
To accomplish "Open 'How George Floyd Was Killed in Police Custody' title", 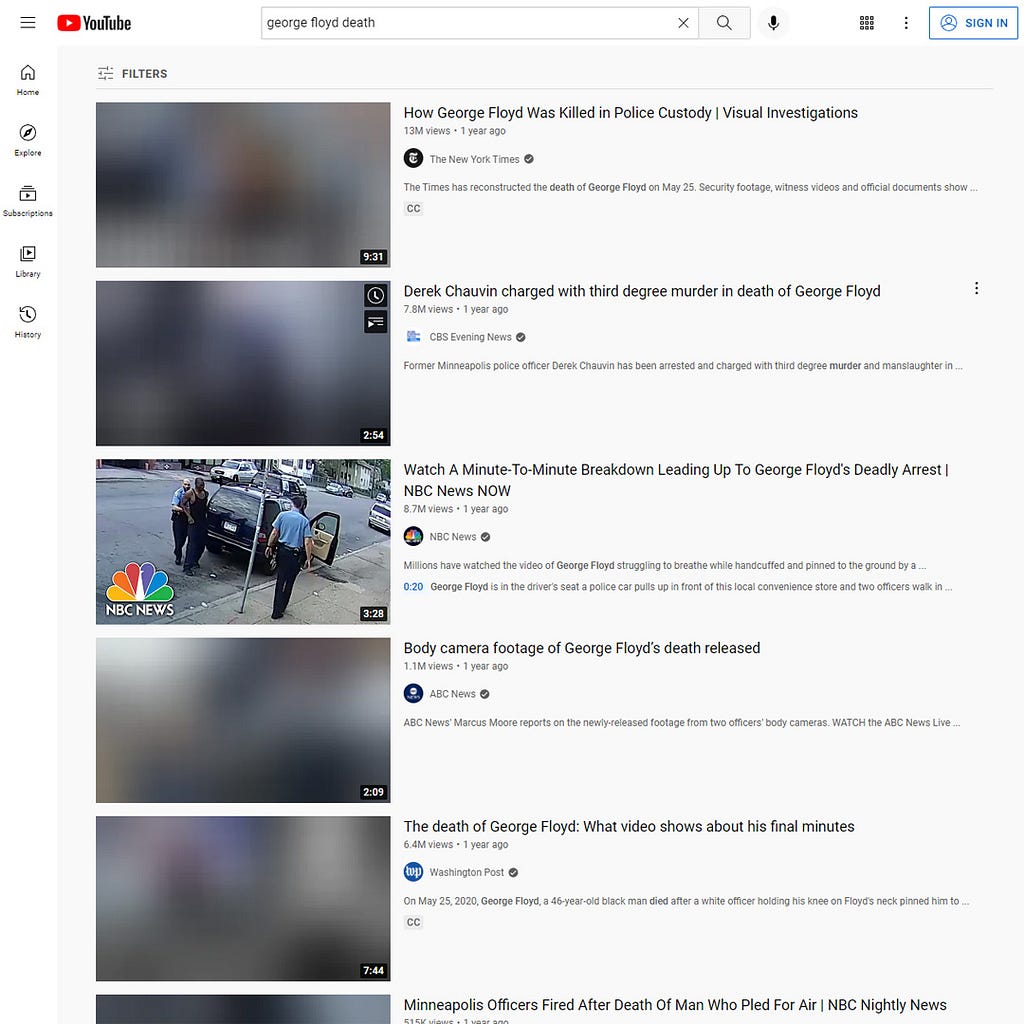I will tap(630, 113).
